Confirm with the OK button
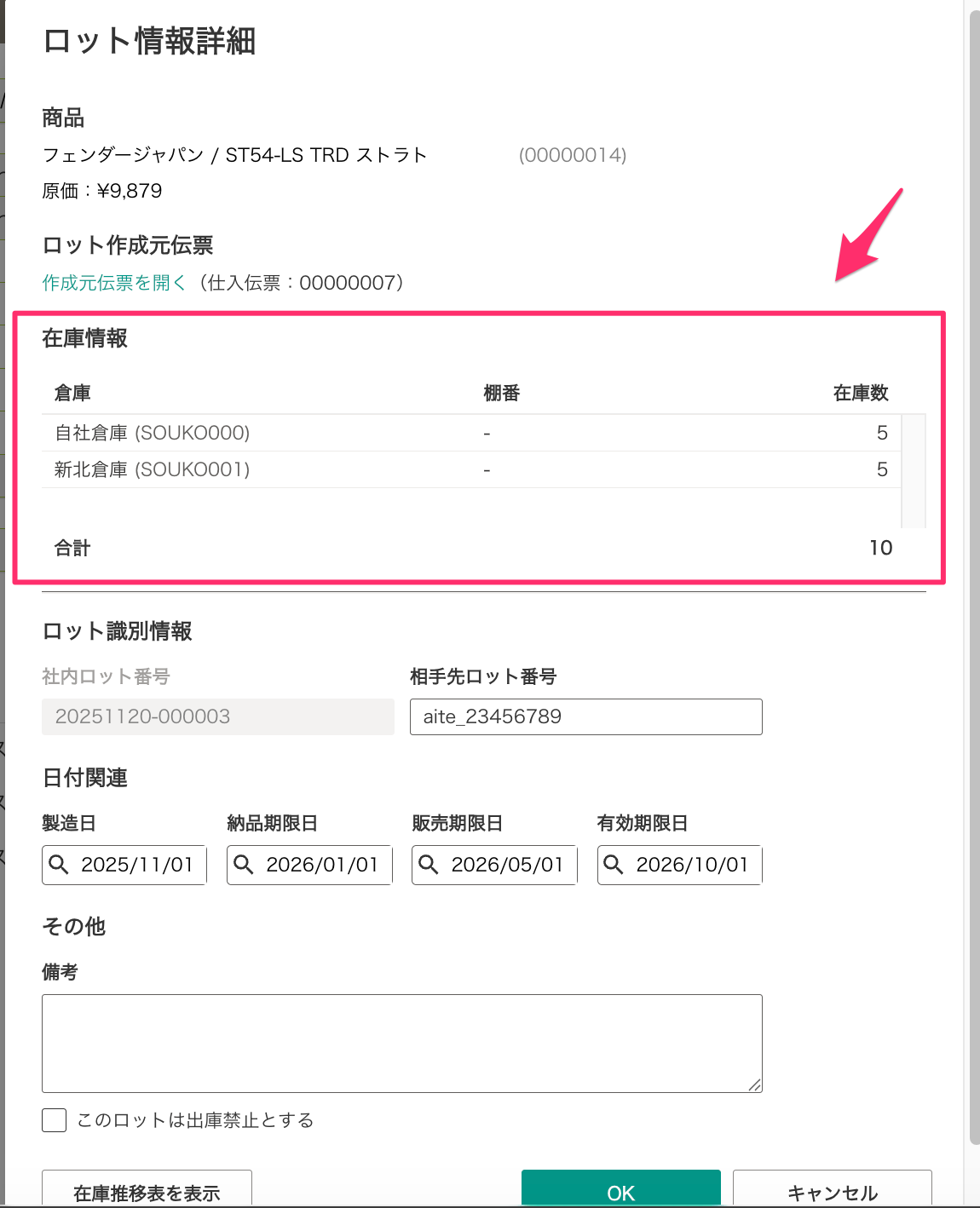Image resolution: width=980 pixels, height=1208 pixels. [621, 1189]
